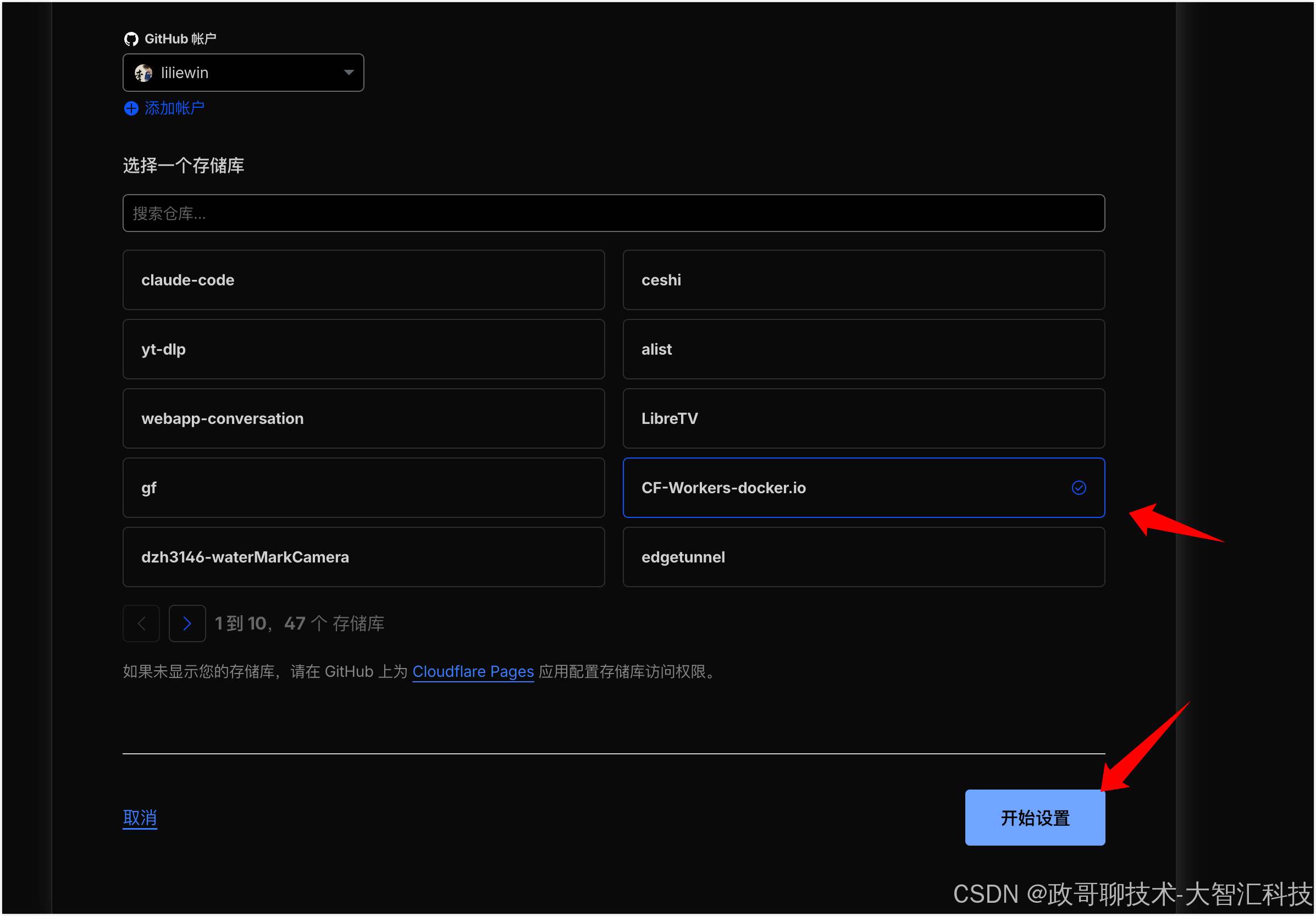This screenshot has width=1316, height=916.
Task: Click the 开始设置 button
Action: pyautogui.click(x=1035, y=818)
